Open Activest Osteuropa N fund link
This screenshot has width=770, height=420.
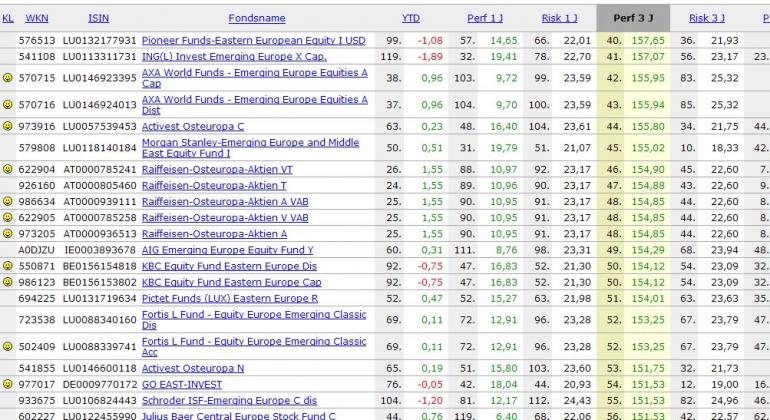193,368
